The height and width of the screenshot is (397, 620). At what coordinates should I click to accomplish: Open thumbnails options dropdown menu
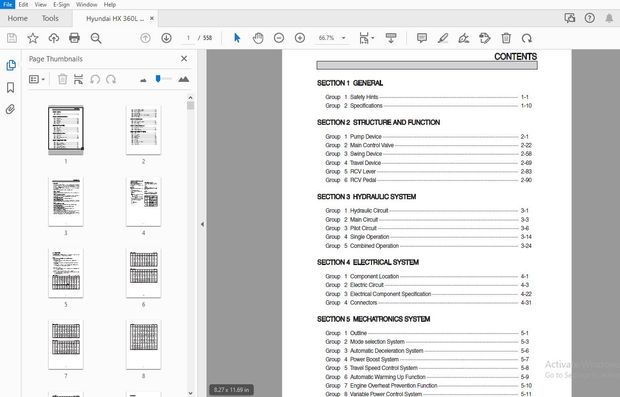(x=37, y=79)
